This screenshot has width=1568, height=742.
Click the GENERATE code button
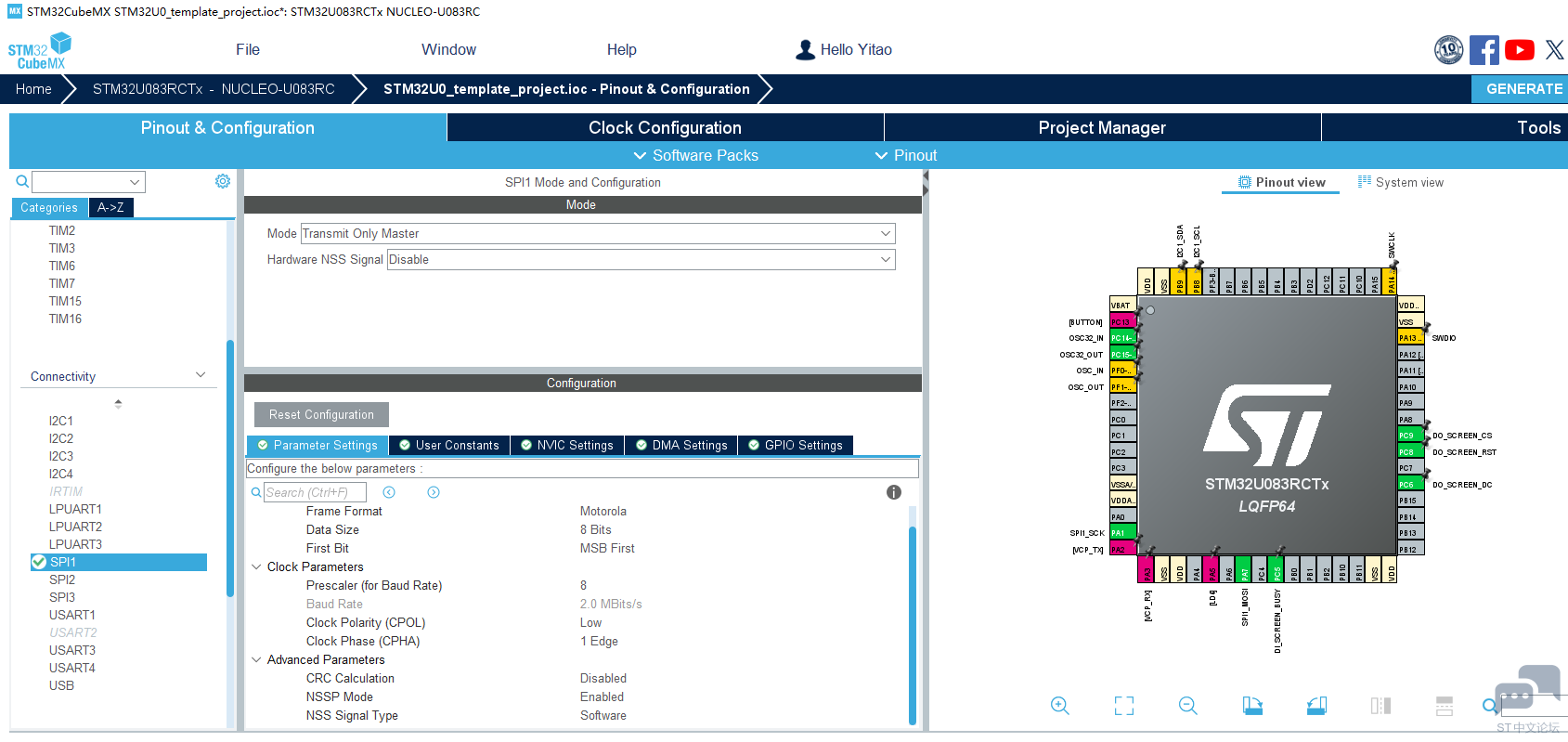(1520, 89)
